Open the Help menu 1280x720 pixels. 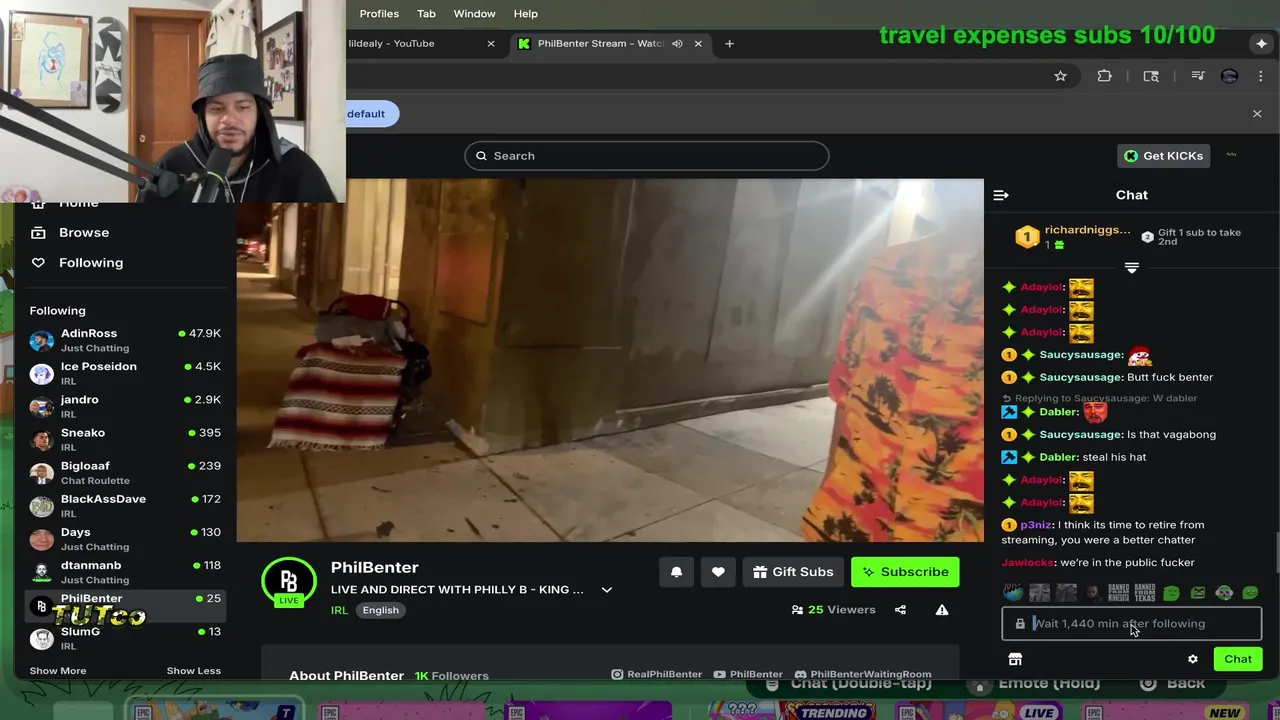click(526, 14)
